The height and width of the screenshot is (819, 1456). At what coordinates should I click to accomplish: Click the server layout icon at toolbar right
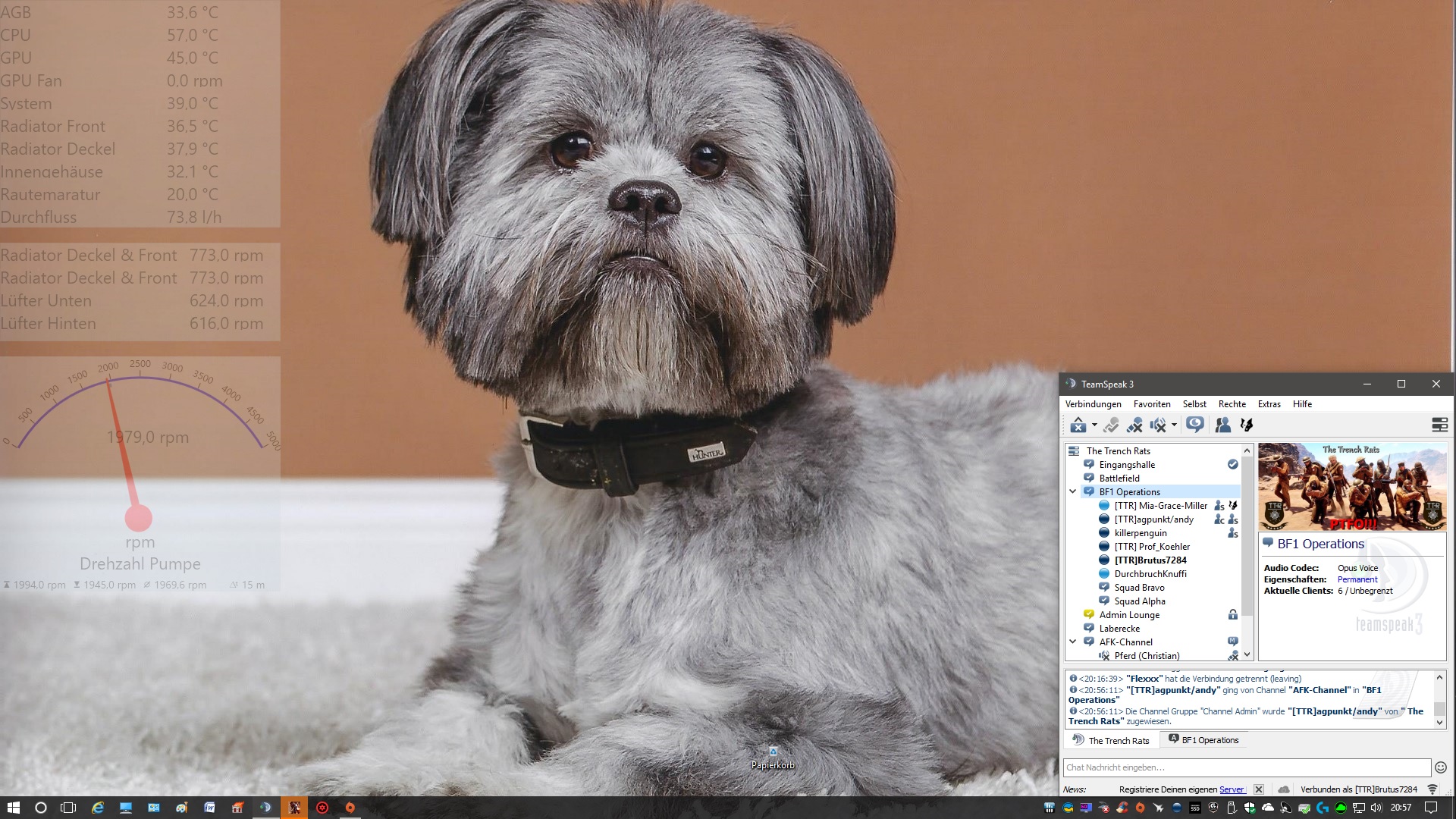tap(1439, 425)
